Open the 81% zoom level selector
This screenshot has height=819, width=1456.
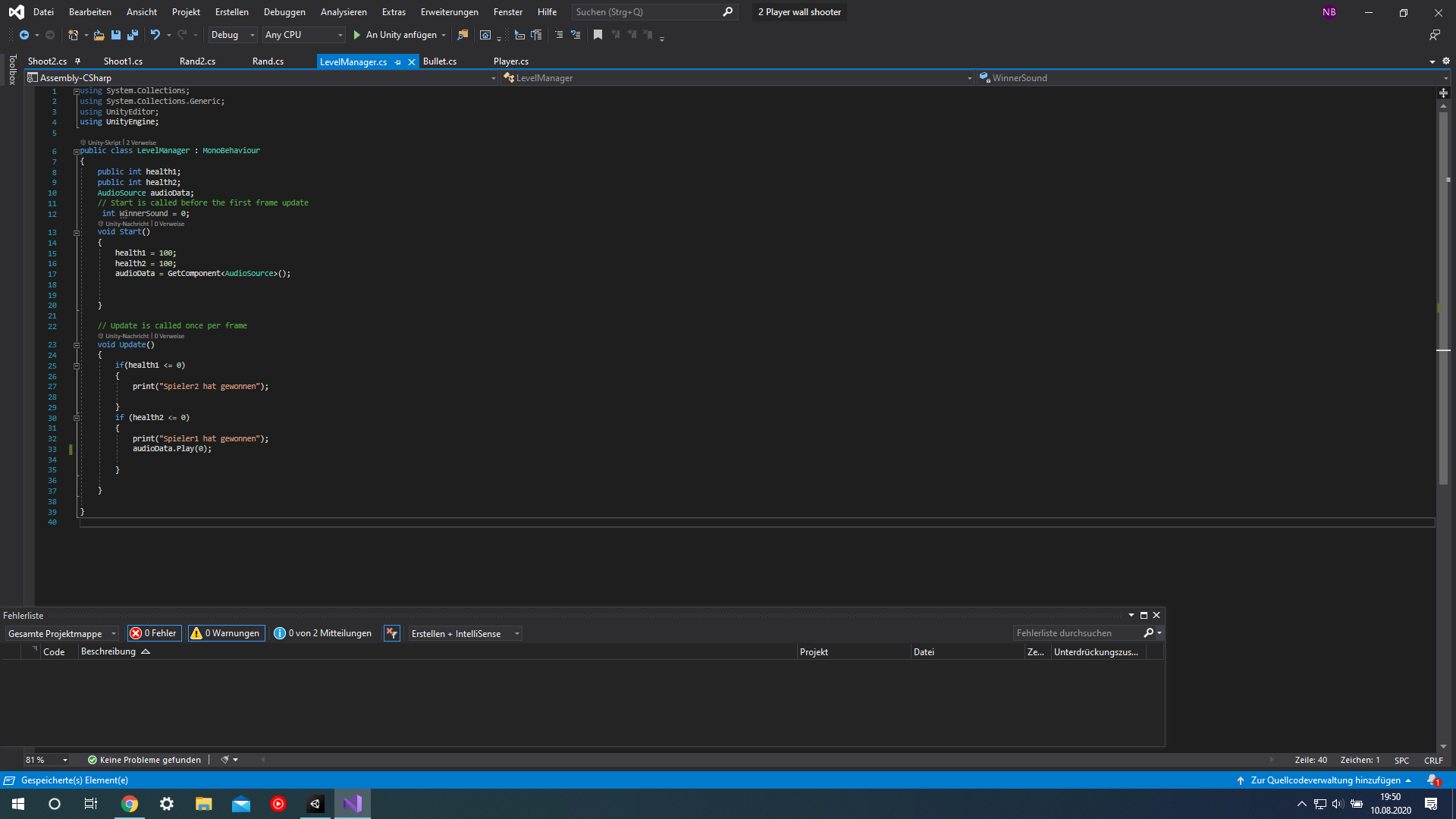[x=45, y=759]
